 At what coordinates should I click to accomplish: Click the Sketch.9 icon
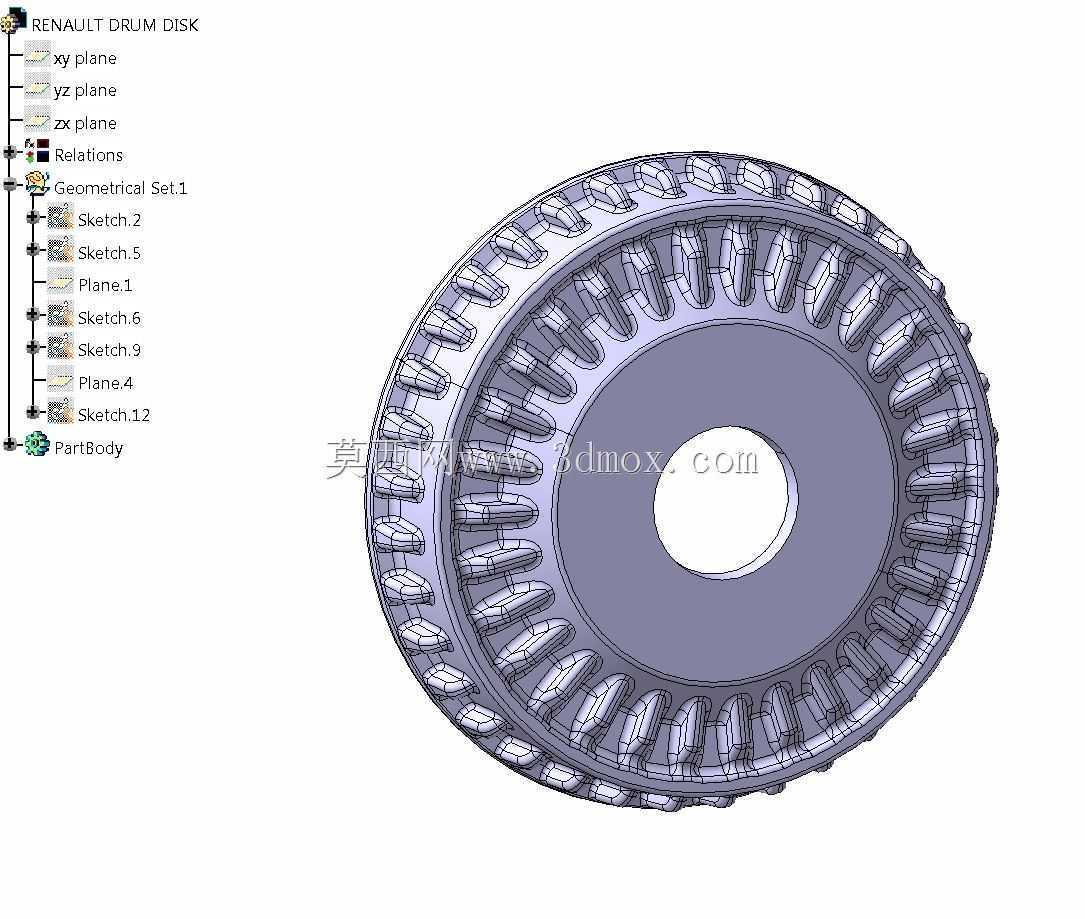60,347
